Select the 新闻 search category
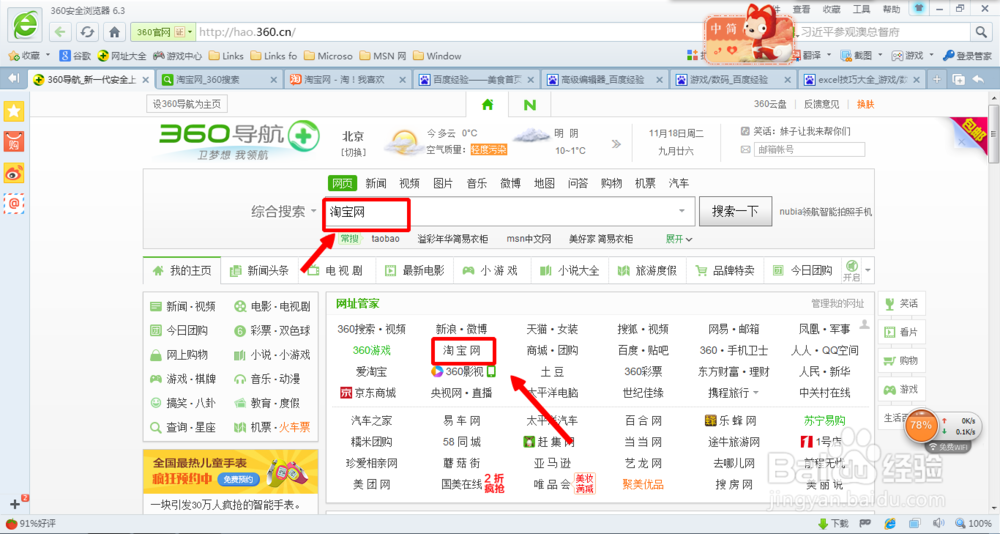The height and width of the screenshot is (534, 1000). (x=376, y=183)
